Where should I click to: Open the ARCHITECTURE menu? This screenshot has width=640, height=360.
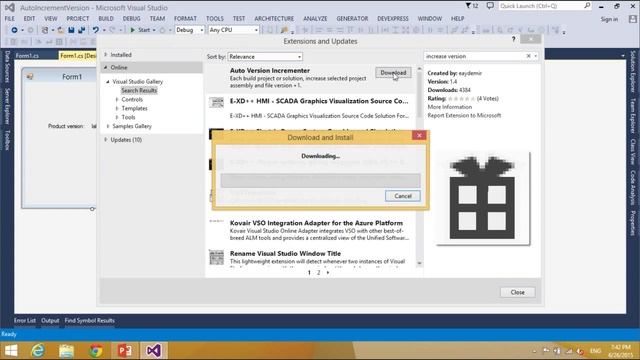pos(274,19)
